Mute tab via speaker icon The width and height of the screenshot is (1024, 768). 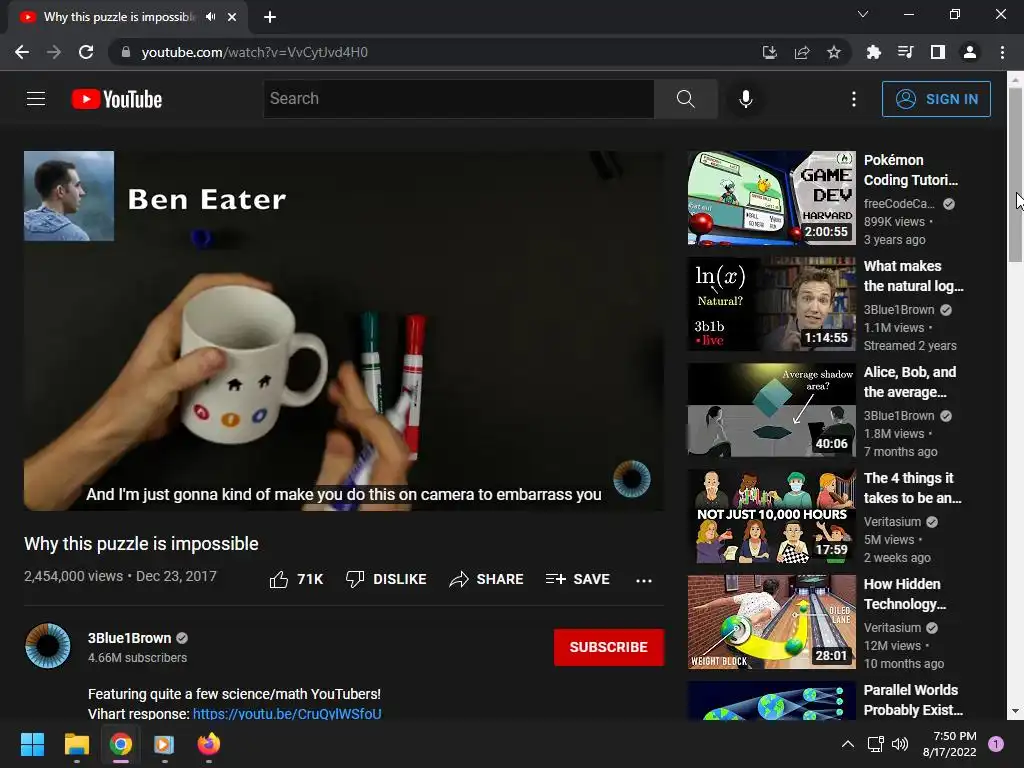click(x=210, y=17)
